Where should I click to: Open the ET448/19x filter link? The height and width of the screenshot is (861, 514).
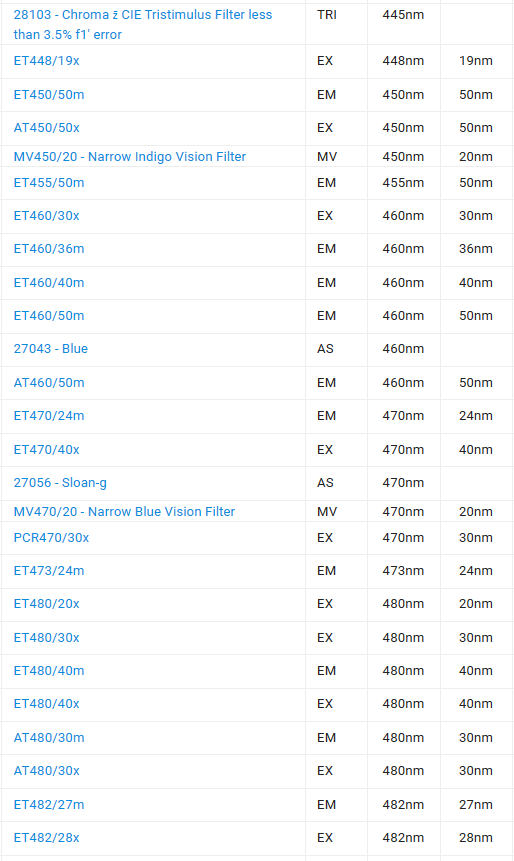(x=47, y=61)
